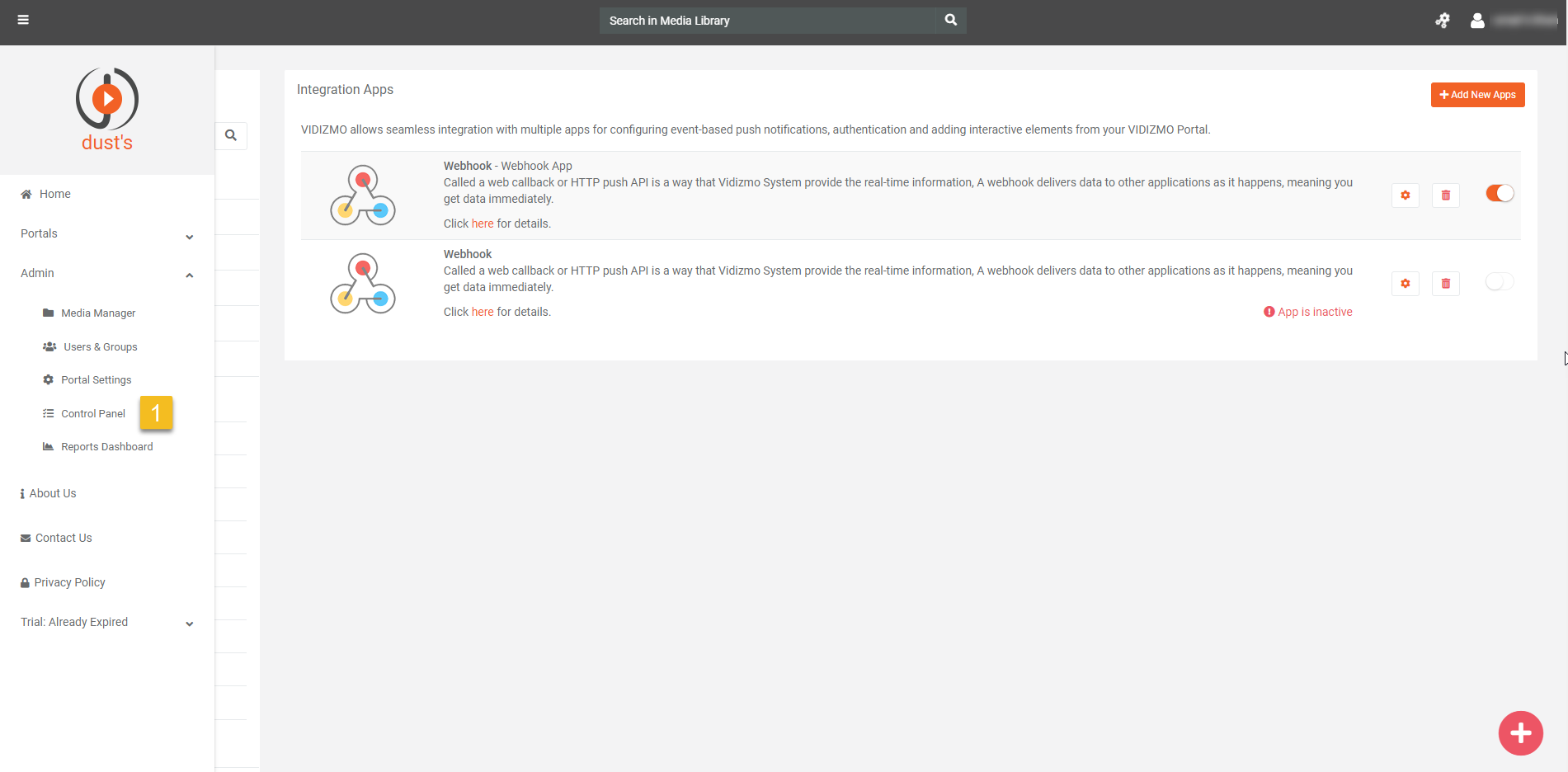Open the user profile icon
This screenshot has height=772, width=1568.
[x=1477, y=21]
